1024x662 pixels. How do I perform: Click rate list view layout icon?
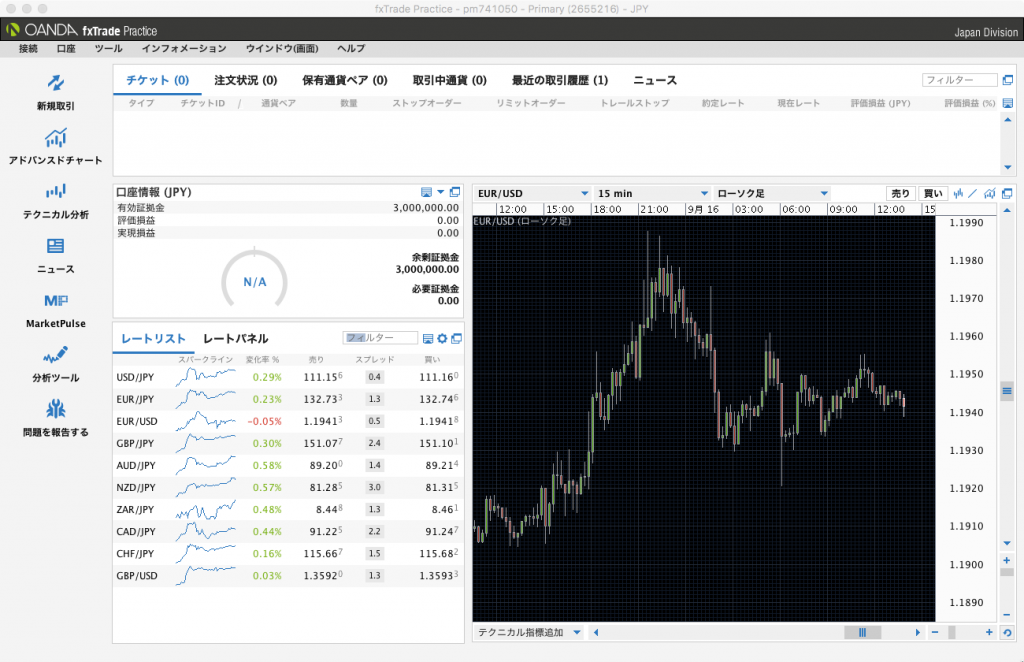(x=428, y=338)
